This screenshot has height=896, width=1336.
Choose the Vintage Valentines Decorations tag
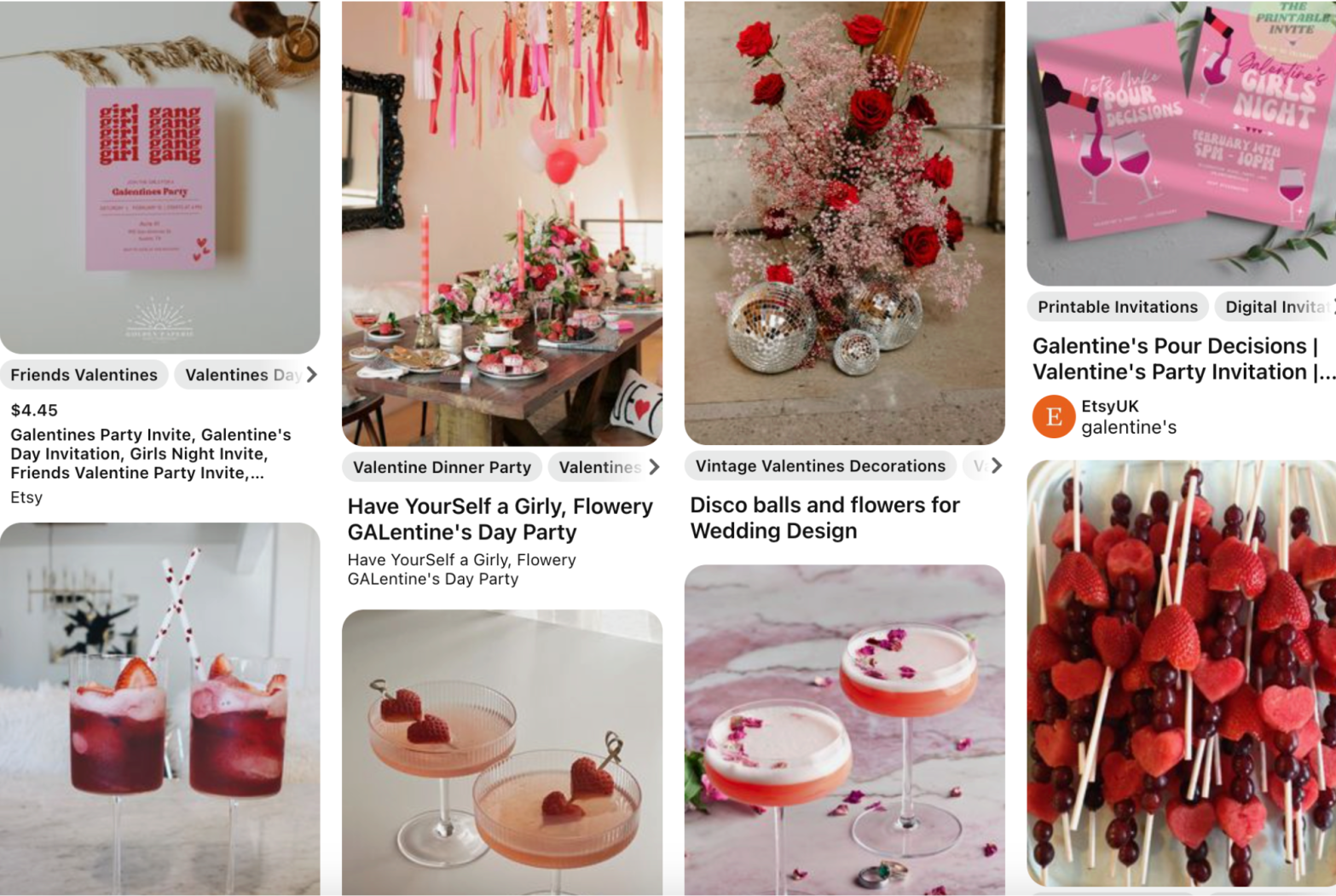[820, 465]
